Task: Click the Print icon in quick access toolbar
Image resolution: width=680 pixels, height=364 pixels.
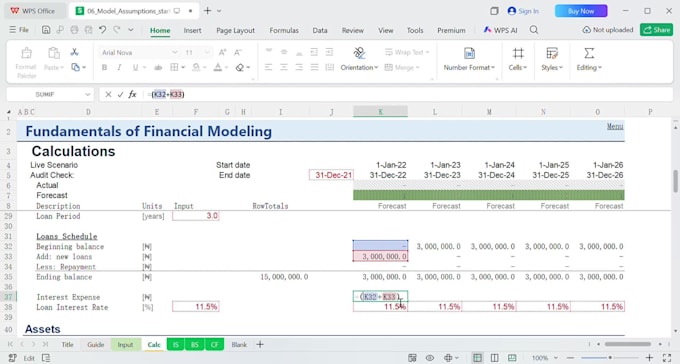Action: pos(74,30)
